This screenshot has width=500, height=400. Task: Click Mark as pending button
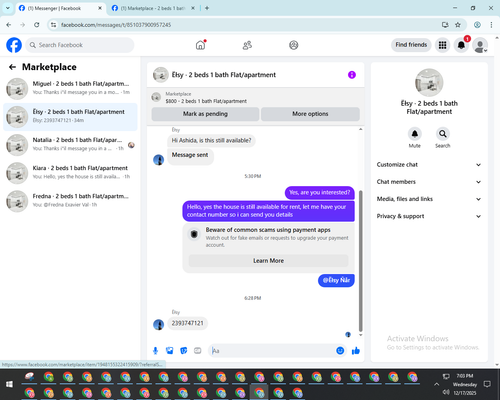205,114
